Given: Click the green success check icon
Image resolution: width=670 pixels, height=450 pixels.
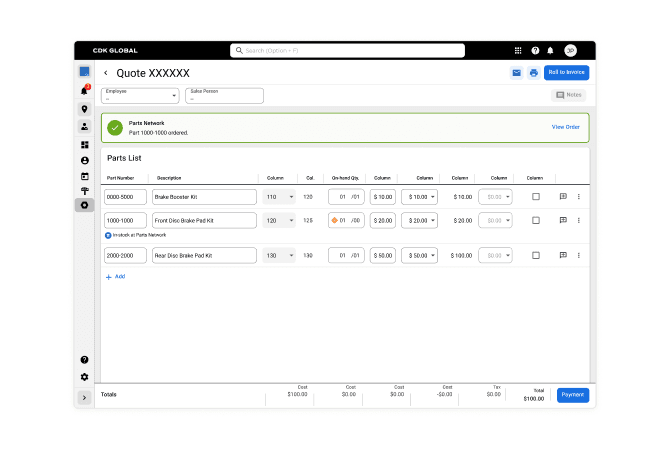Looking at the screenshot, I should coord(115,127).
